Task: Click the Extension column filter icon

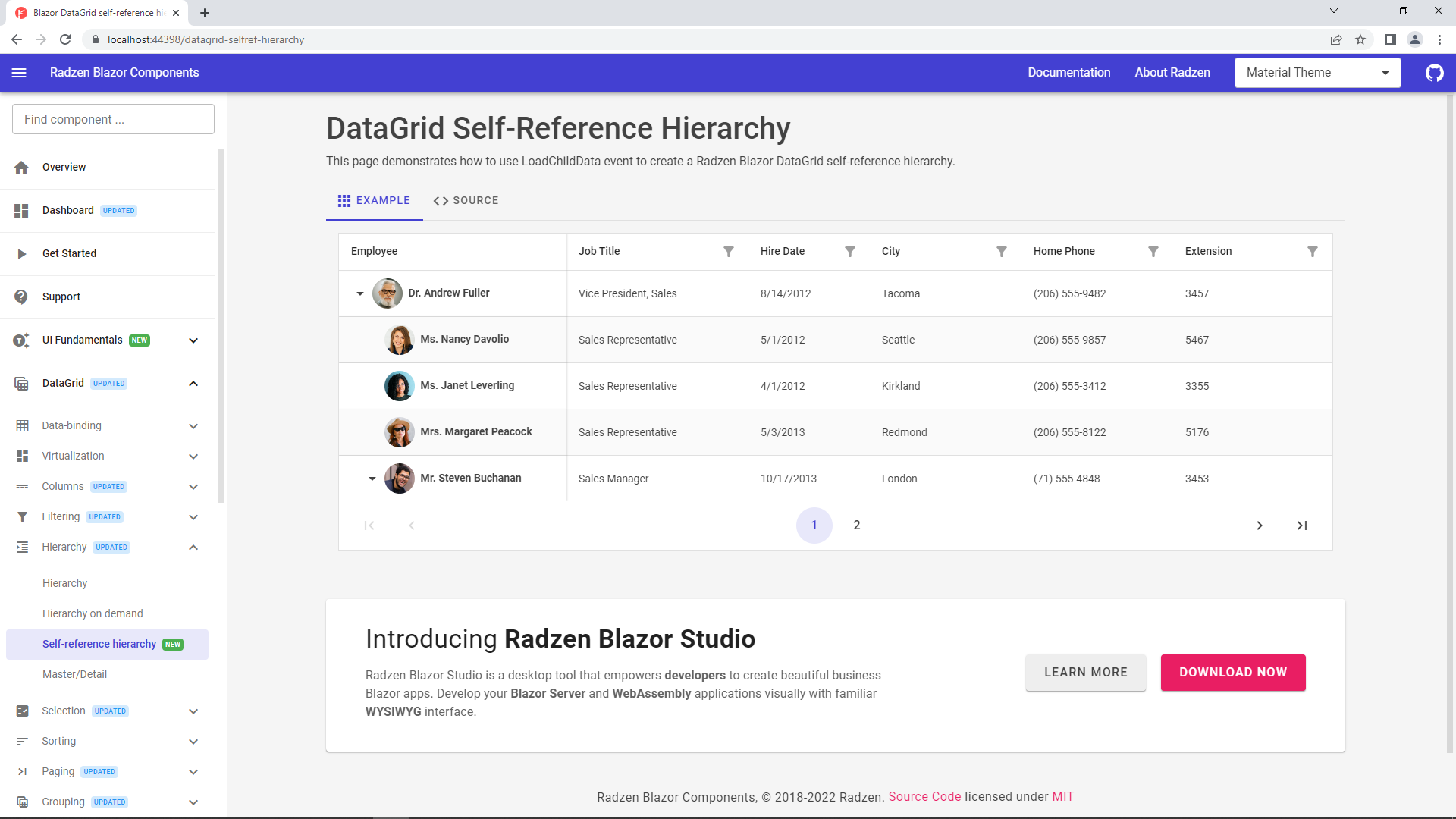Action: (x=1312, y=252)
